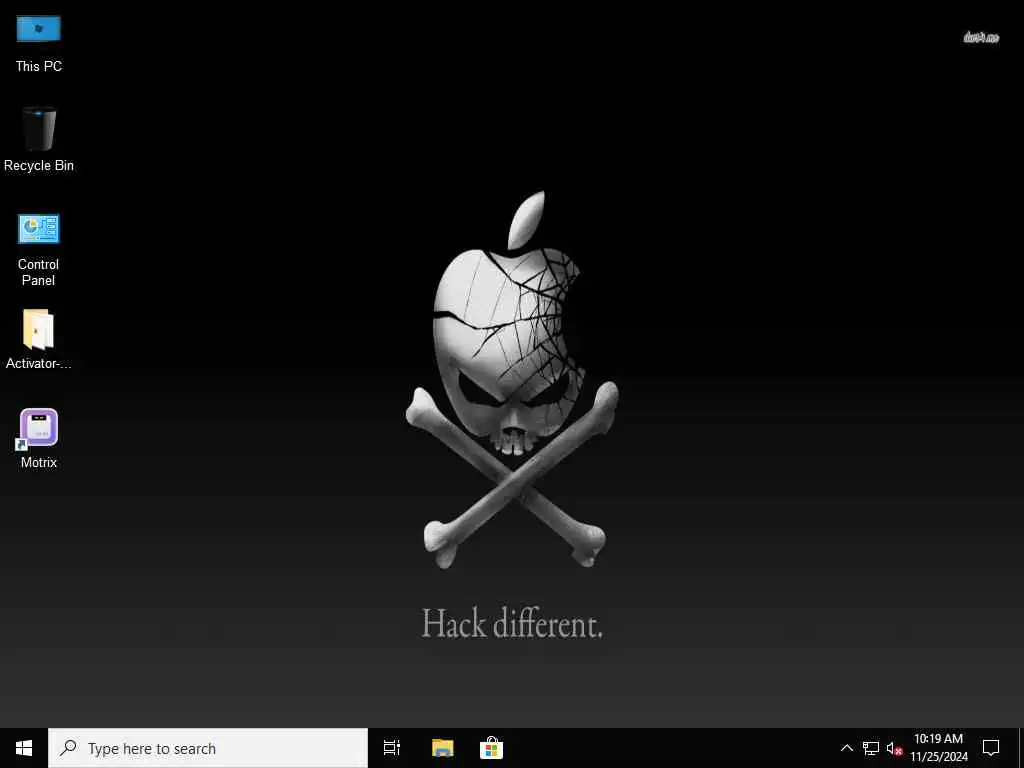Viewport: 1024px width, 768px height.
Task: Open the Windows Start menu
Action: point(24,748)
